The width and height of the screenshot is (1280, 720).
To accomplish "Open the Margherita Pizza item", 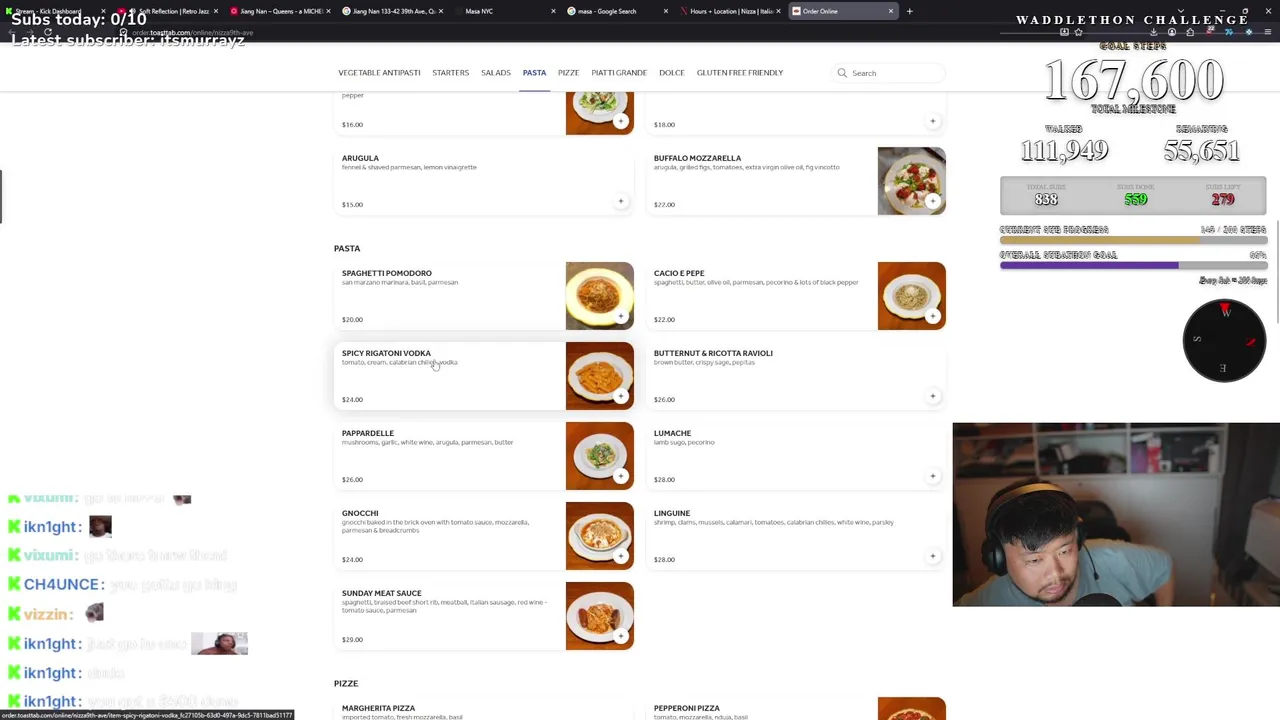I will [x=378, y=708].
